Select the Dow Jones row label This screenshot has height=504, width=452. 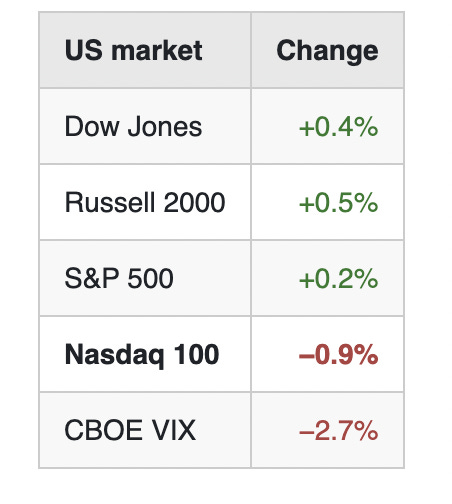133,126
